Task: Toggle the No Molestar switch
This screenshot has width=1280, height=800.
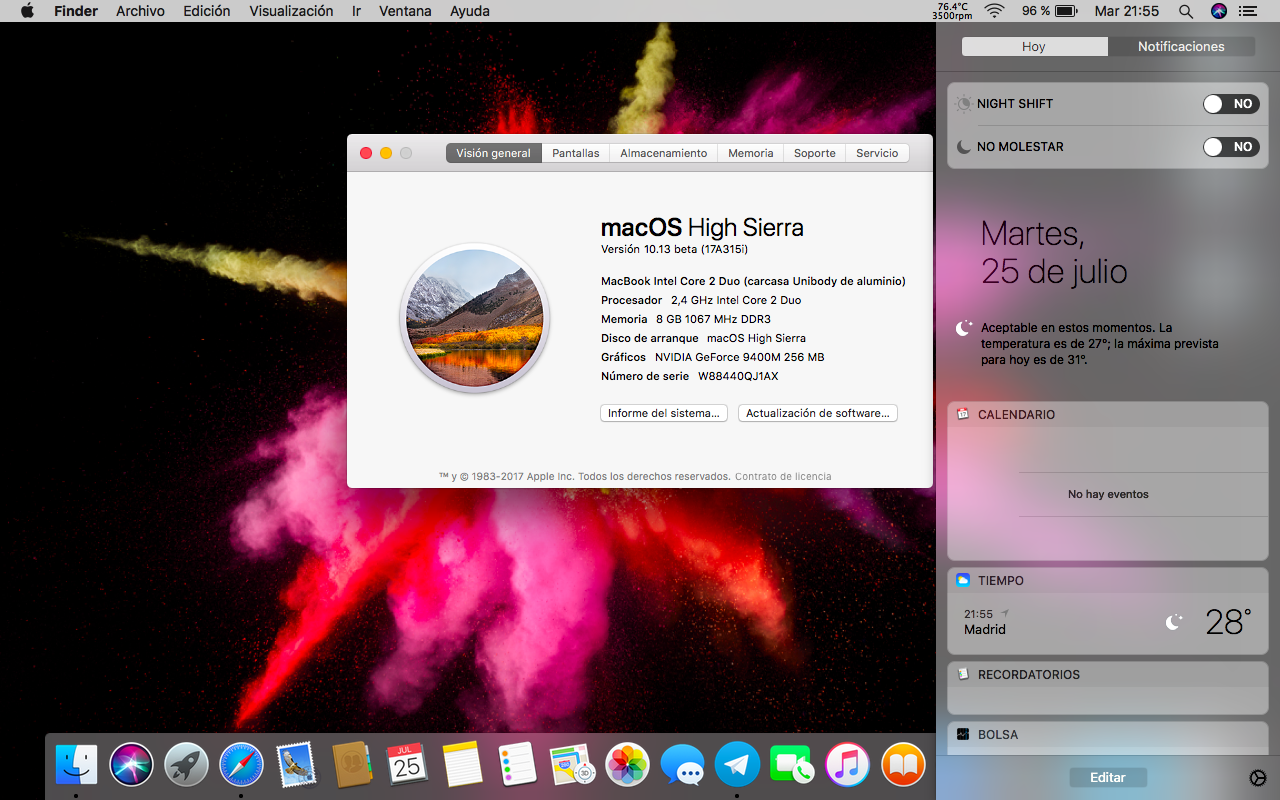Action: point(1231,147)
